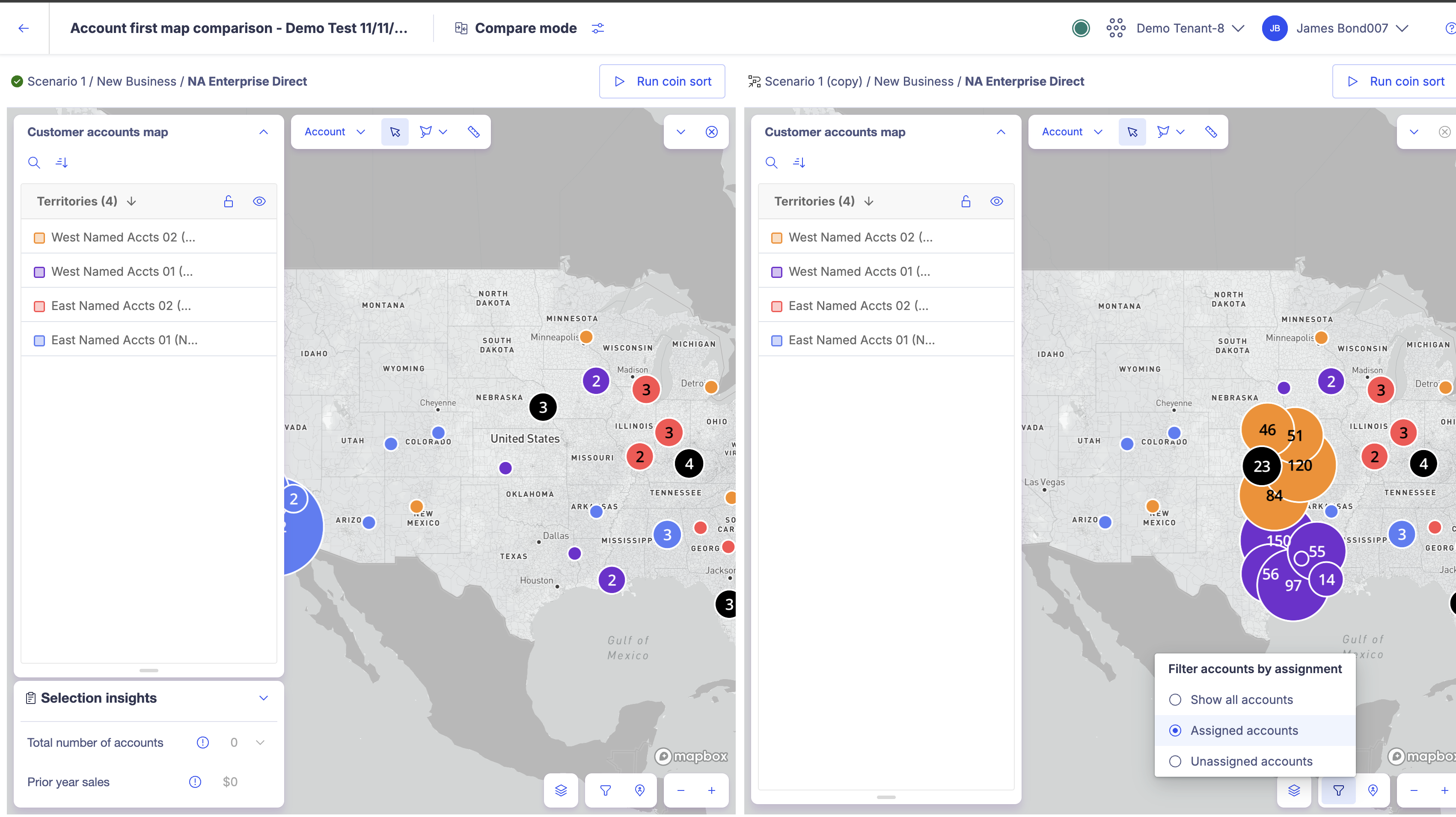Screen dimensions: 1456x817
Task: Click black cluster 23 on right map
Action: point(1262,466)
